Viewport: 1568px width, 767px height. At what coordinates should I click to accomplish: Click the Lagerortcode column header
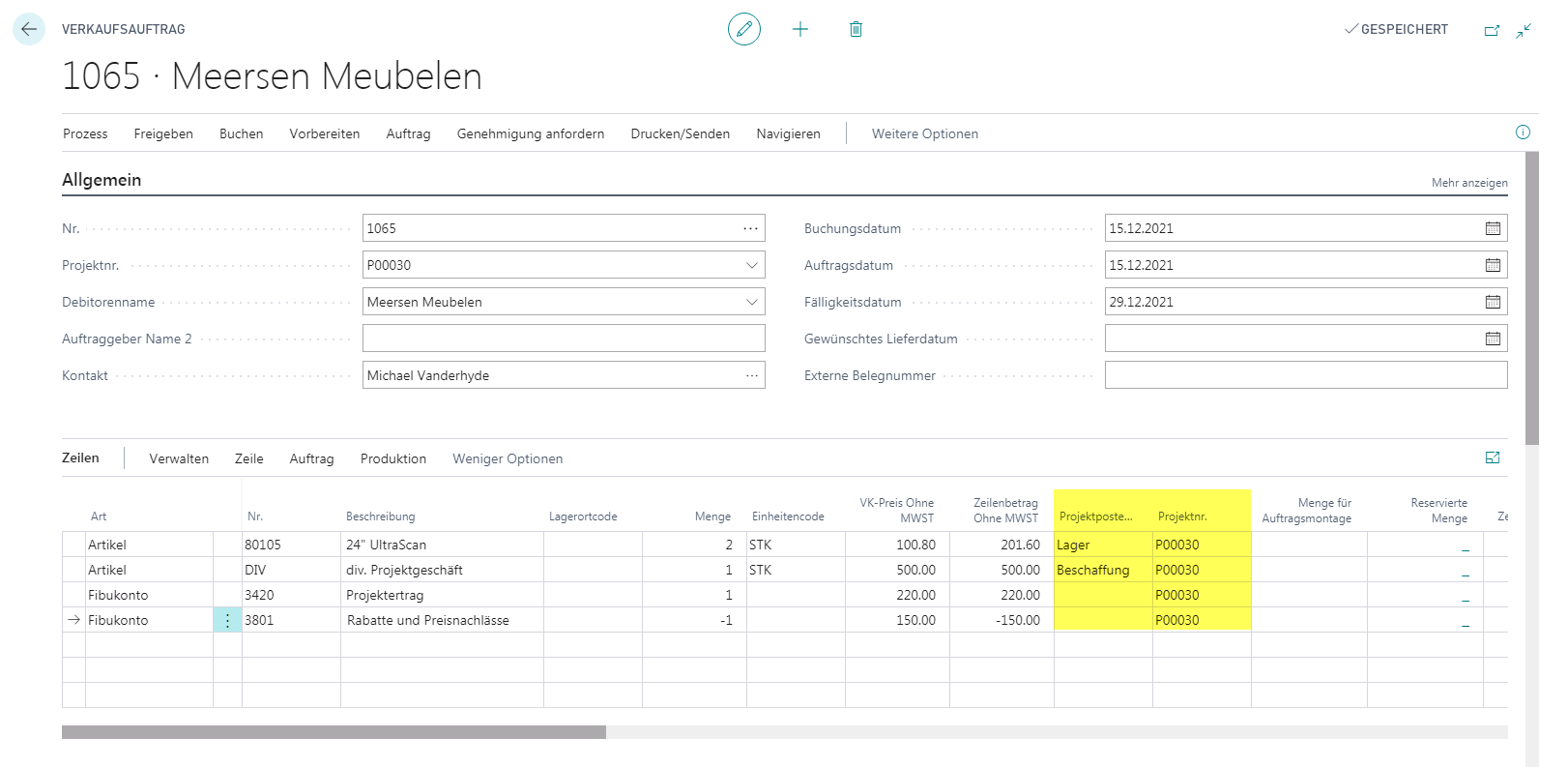[x=583, y=516]
